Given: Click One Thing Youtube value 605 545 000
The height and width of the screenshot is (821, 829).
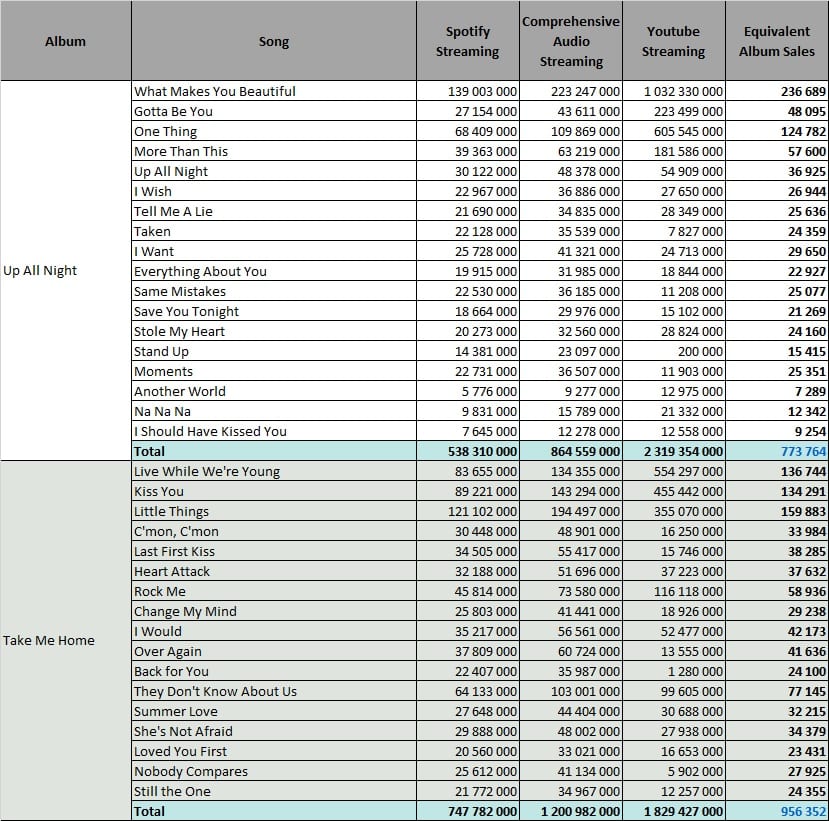Looking at the screenshot, I should [674, 132].
